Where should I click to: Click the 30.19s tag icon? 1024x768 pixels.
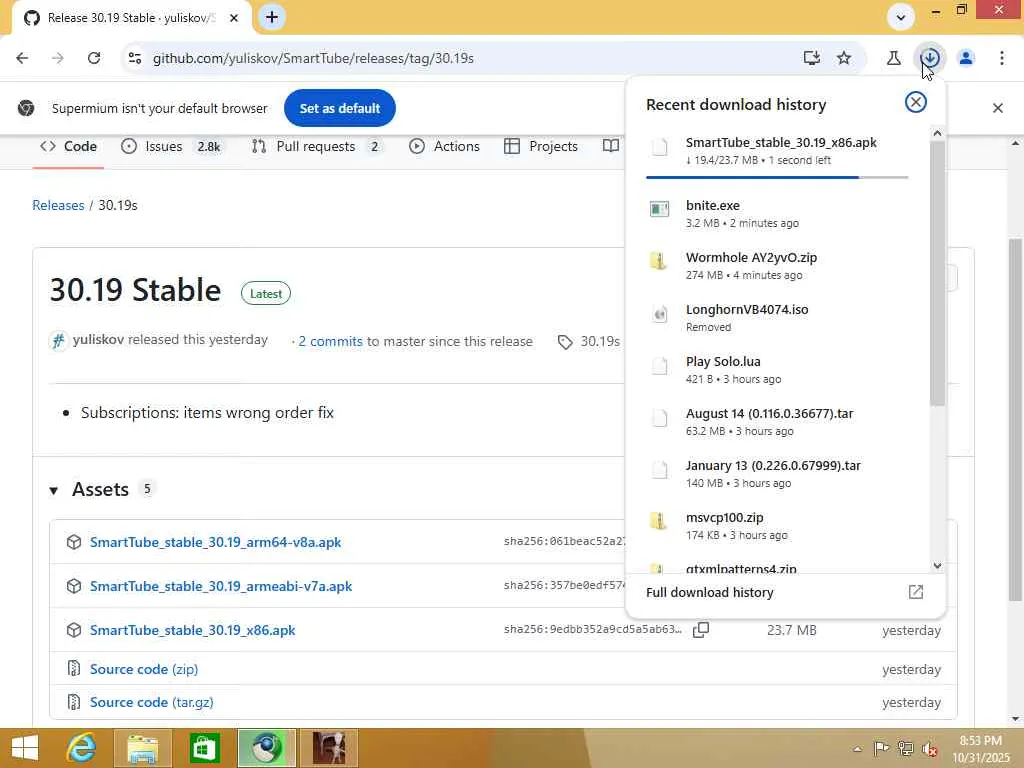[x=565, y=342]
